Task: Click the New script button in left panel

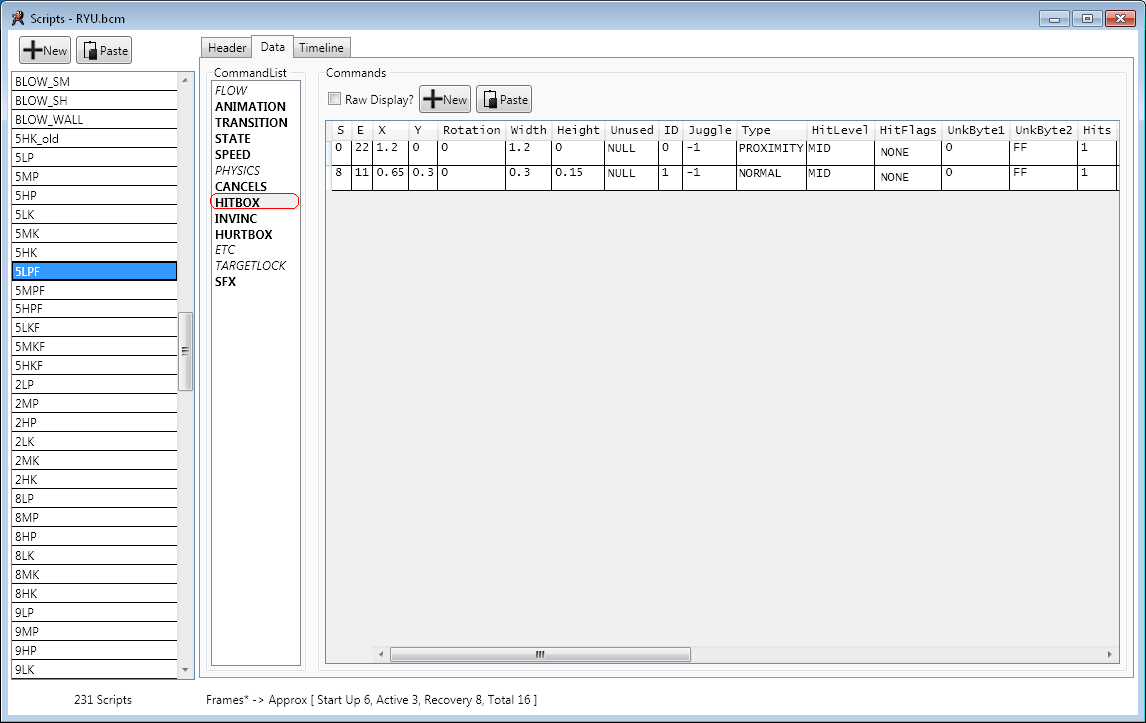Action: click(44, 50)
